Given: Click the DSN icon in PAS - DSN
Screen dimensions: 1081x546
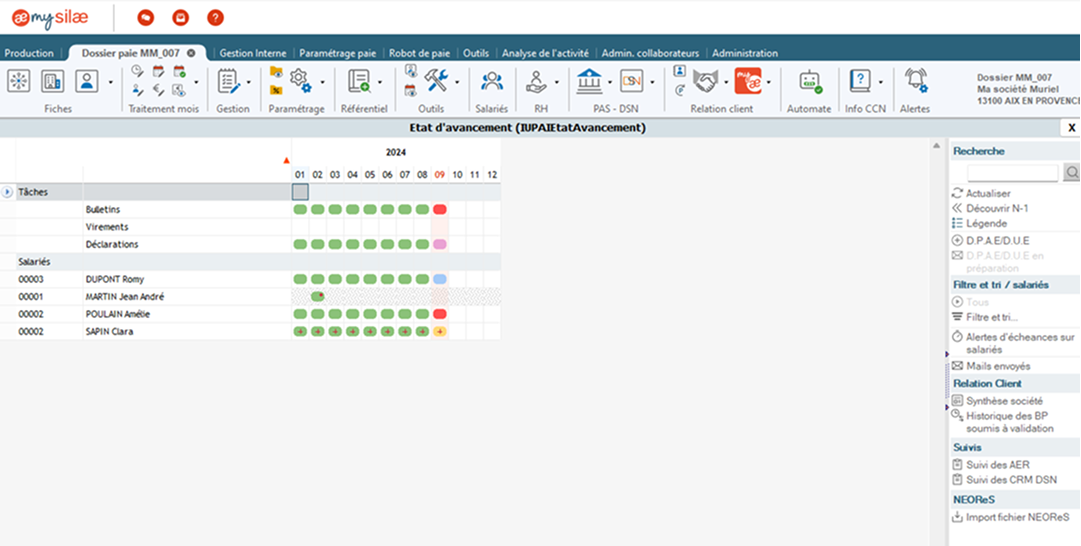Looking at the screenshot, I should point(631,81).
